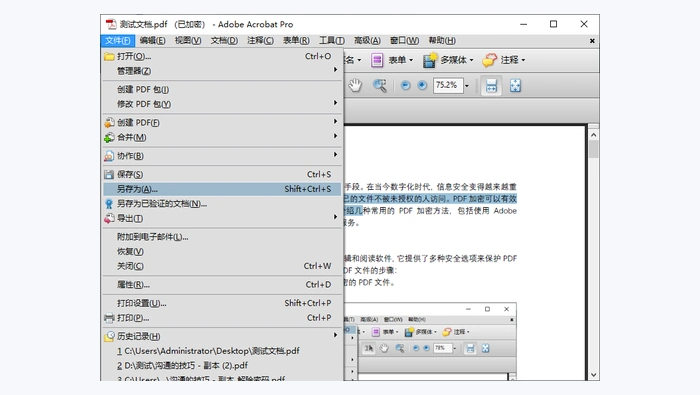Click the 导出(T) export icon

[109, 219]
